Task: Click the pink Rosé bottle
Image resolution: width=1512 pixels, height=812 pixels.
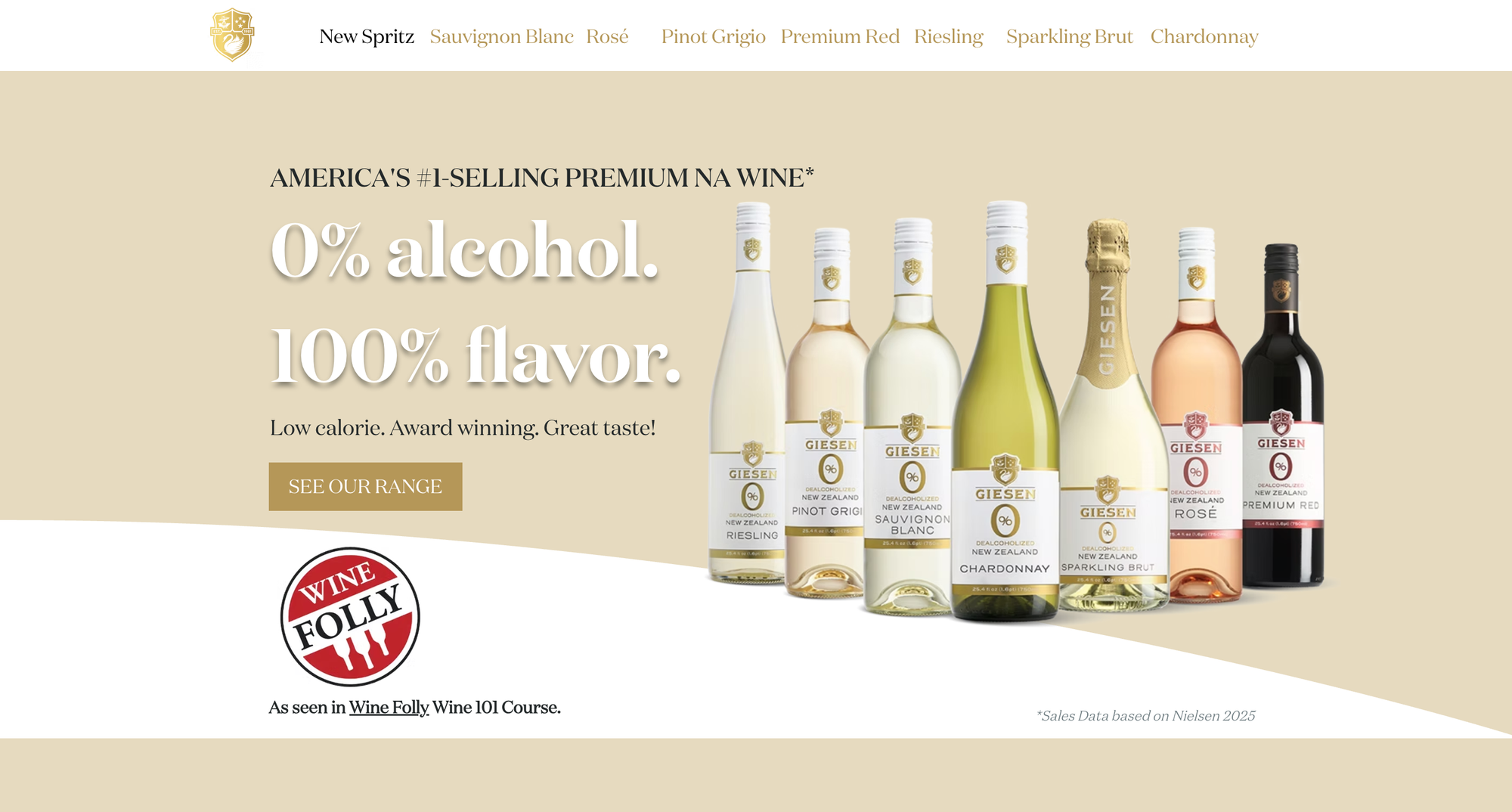Action: (x=1197, y=414)
